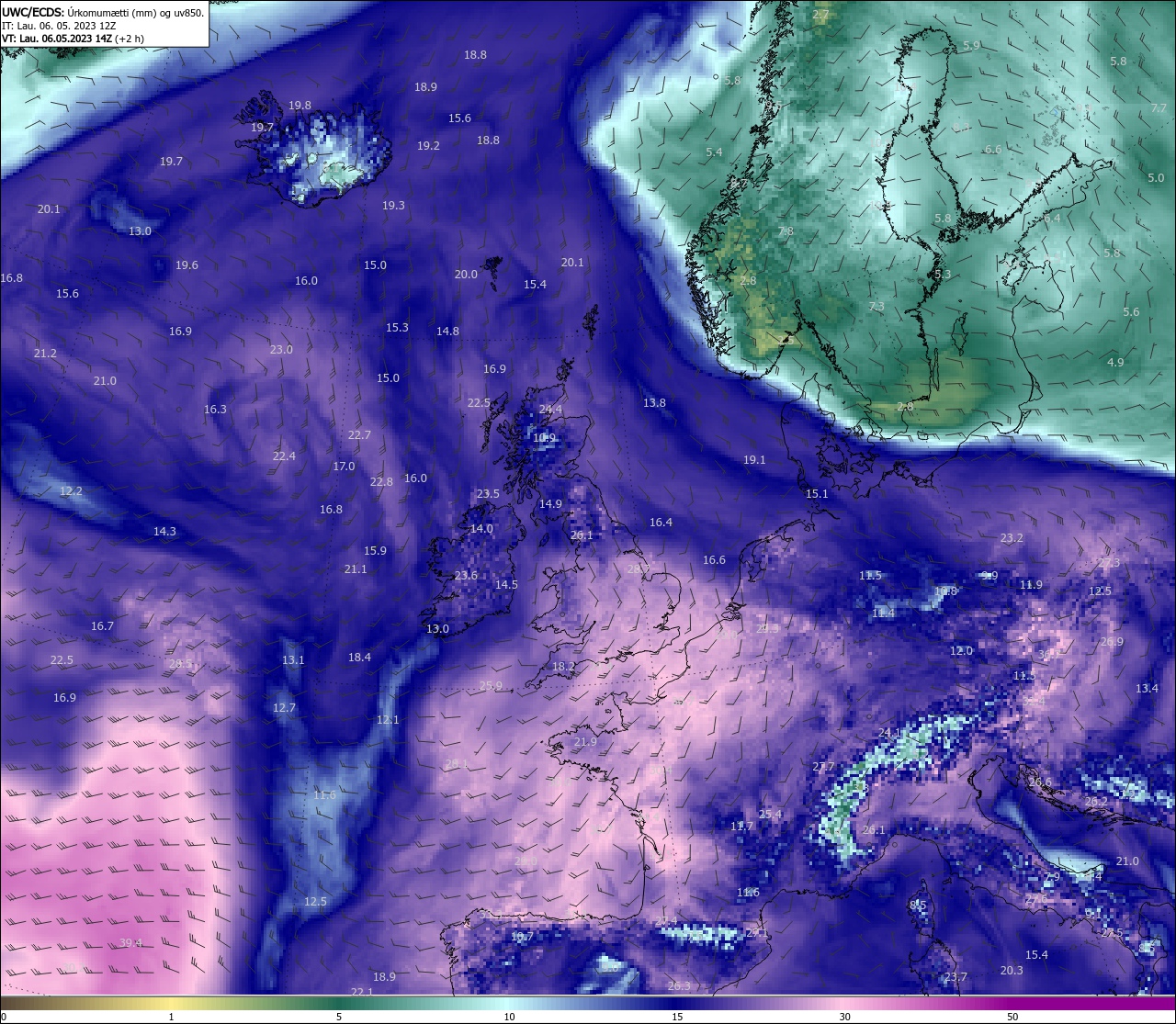Click the 7.3 value over Sweden
The image size is (1176, 1024).
876,306
